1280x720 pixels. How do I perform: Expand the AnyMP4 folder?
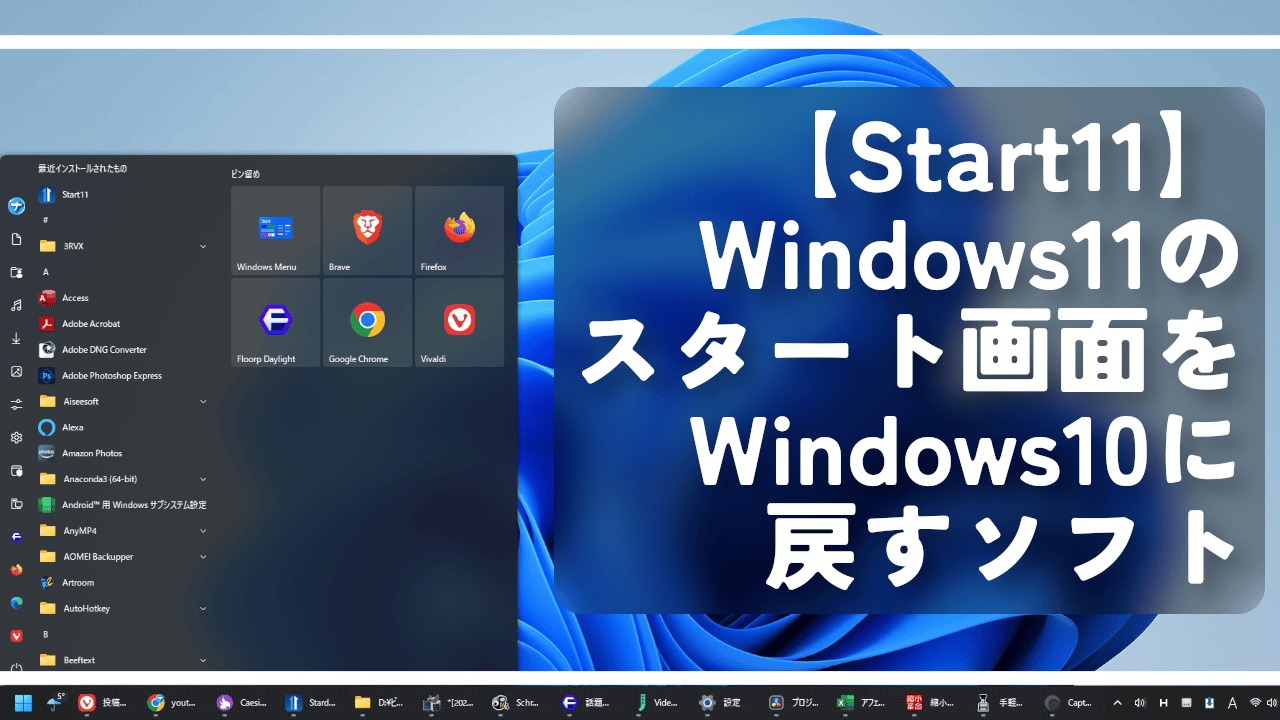coord(122,530)
